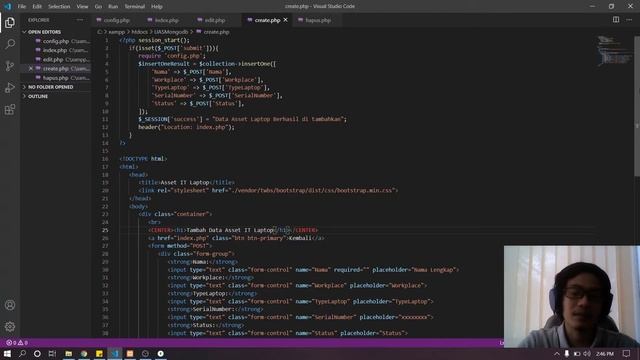Image resolution: width=640 pixels, height=360 pixels.
Task: Open the Search view in activity bar
Action: click(10, 44)
